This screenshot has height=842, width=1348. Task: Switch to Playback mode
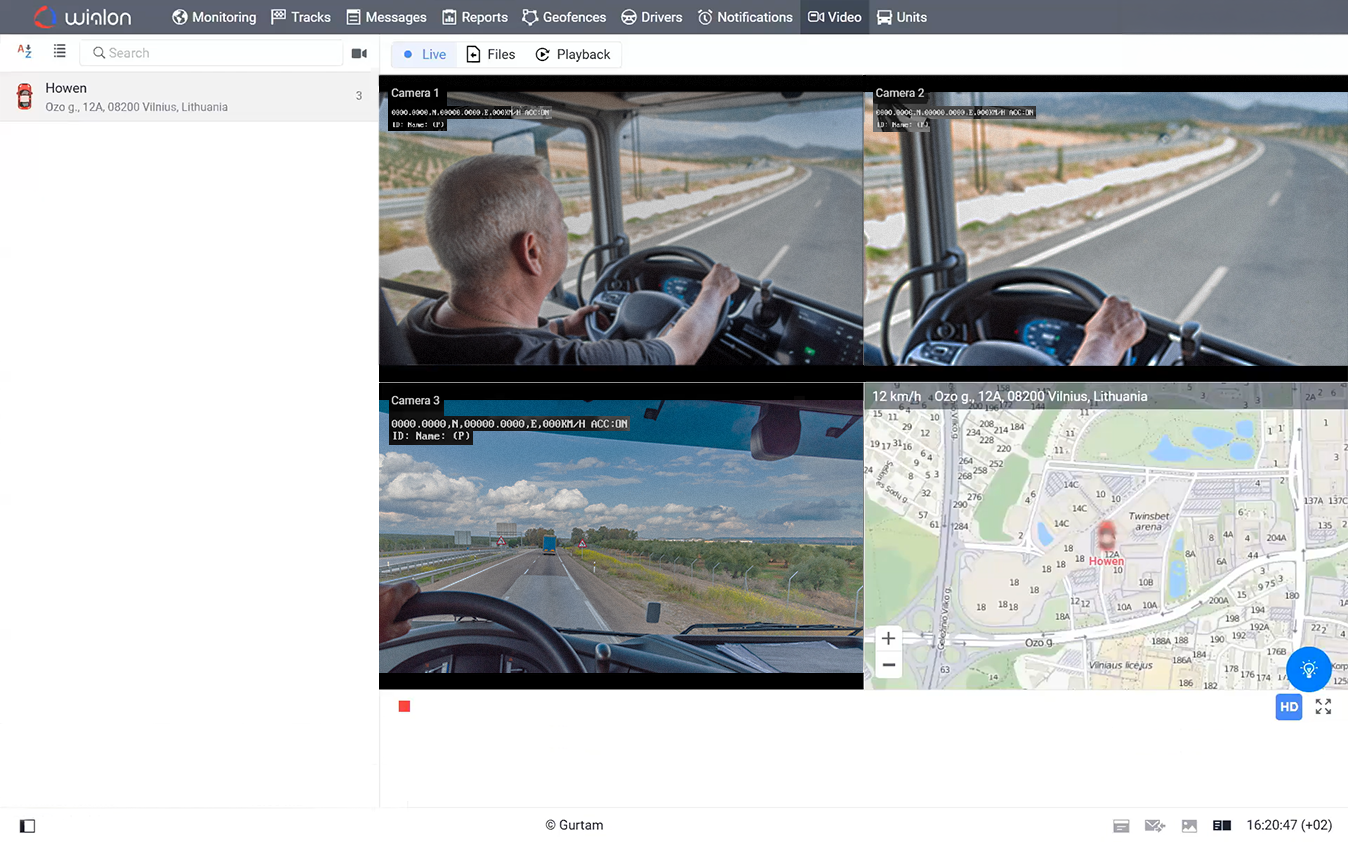pos(573,55)
